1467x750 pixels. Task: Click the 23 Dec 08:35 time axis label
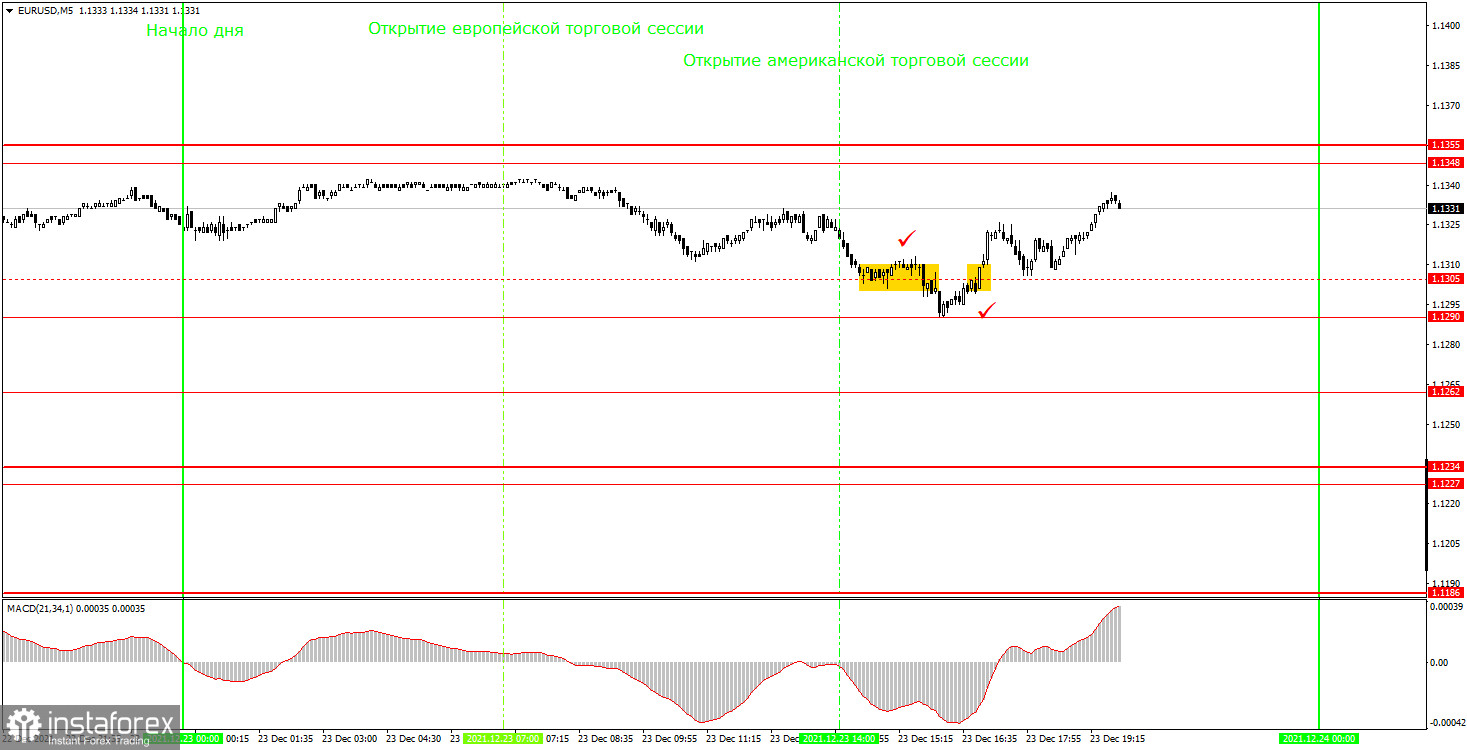click(606, 739)
